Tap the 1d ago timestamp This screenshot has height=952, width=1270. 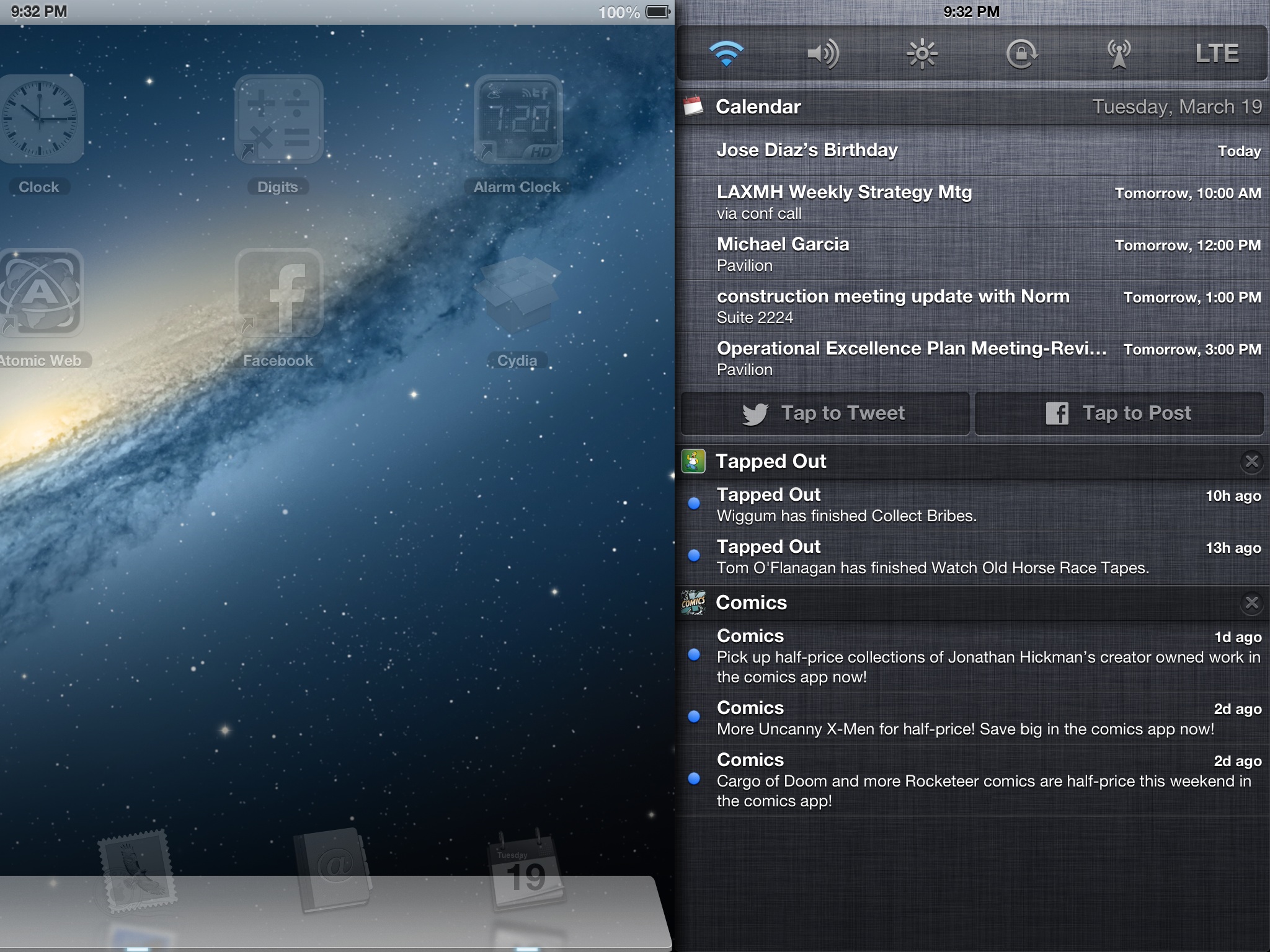(1238, 637)
